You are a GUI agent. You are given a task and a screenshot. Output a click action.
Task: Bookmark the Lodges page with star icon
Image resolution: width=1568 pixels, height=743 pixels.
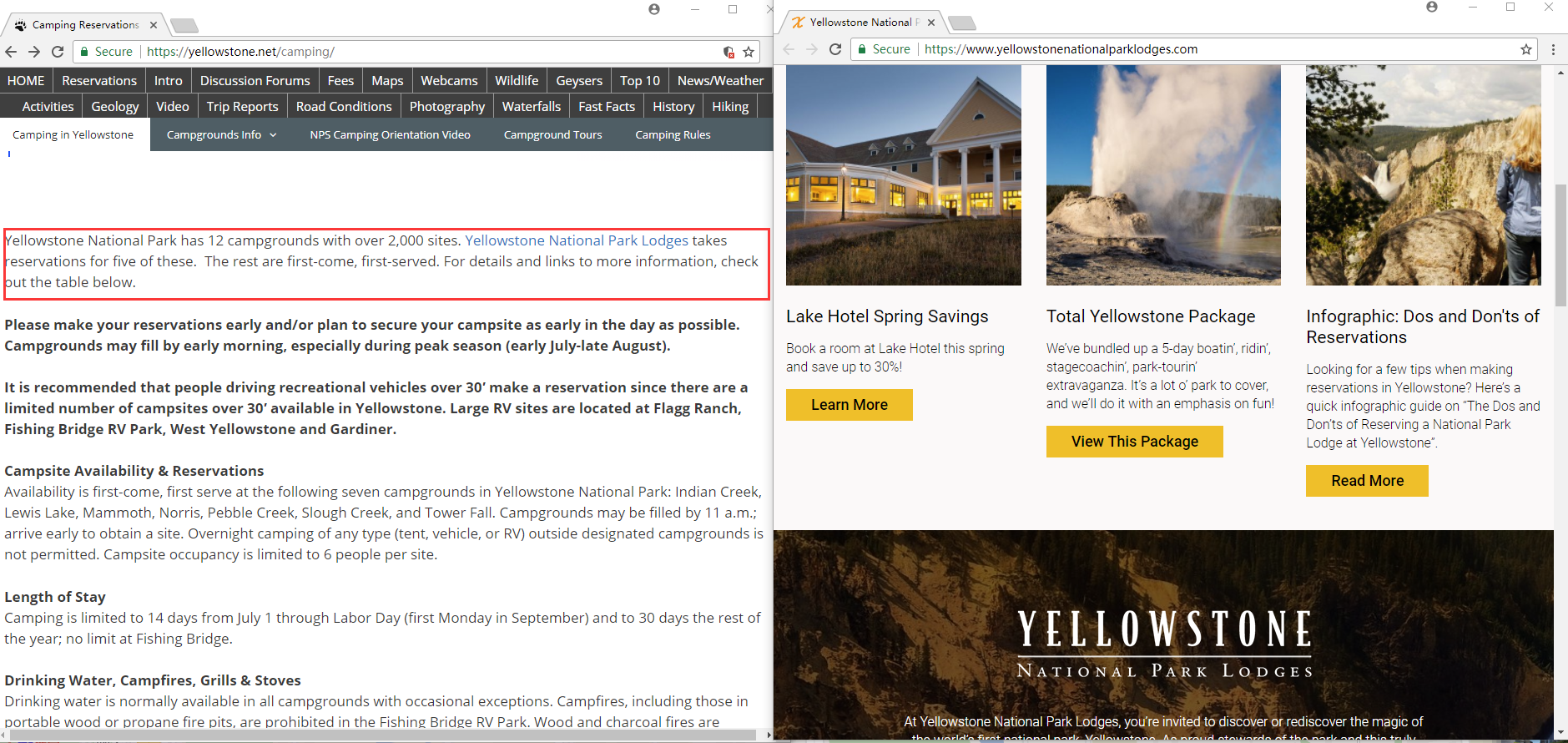click(1526, 49)
